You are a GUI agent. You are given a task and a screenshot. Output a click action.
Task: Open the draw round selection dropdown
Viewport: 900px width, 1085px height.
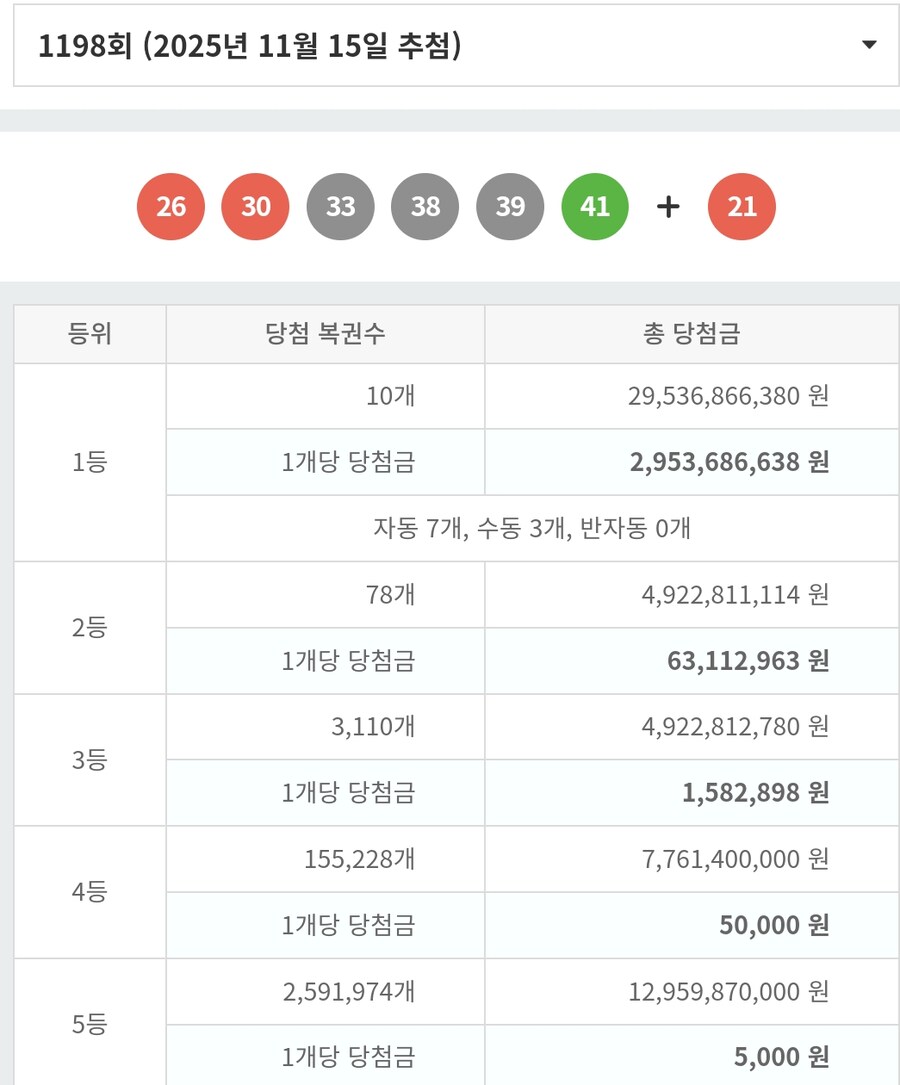(x=450, y=45)
